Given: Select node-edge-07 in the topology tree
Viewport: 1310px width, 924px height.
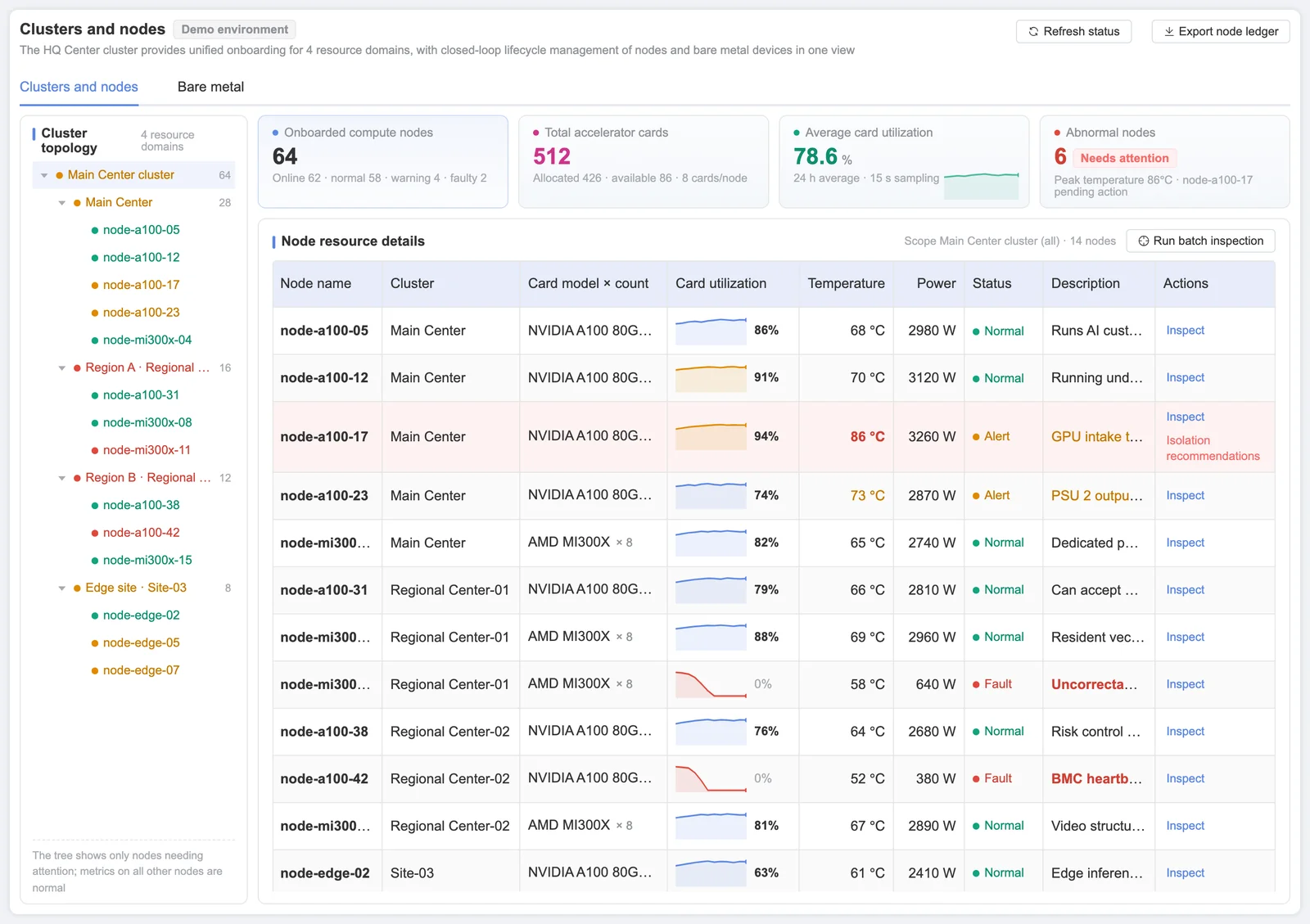Looking at the screenshot, I should click(x=141, y=670).
